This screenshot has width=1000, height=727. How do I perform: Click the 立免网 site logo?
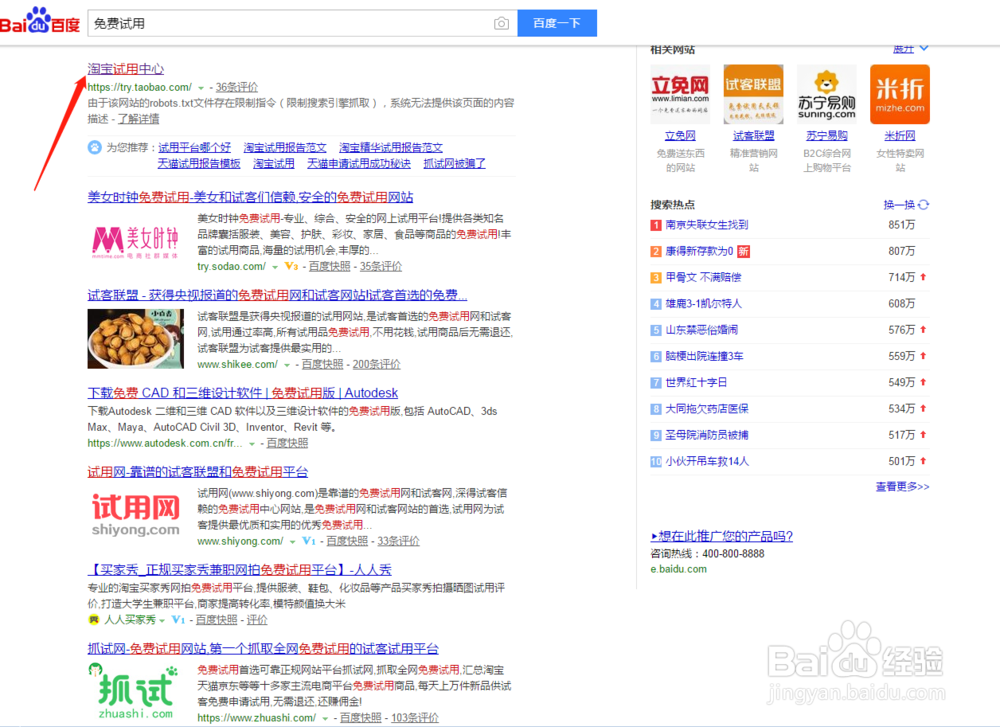[680, 94]
